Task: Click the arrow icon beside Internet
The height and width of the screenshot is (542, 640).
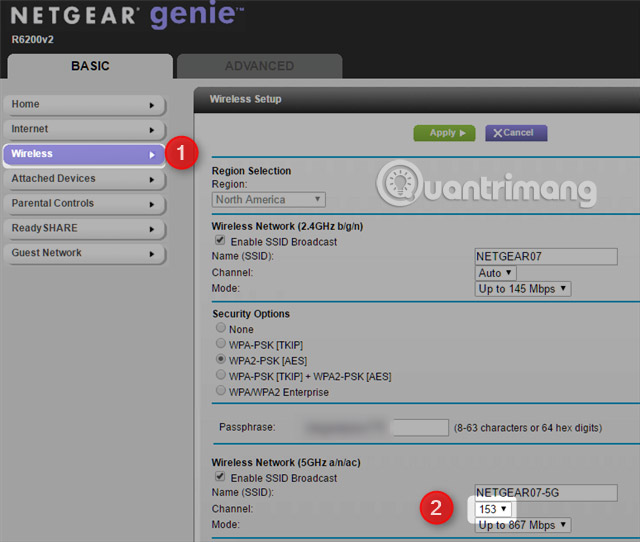Action: 152,129
